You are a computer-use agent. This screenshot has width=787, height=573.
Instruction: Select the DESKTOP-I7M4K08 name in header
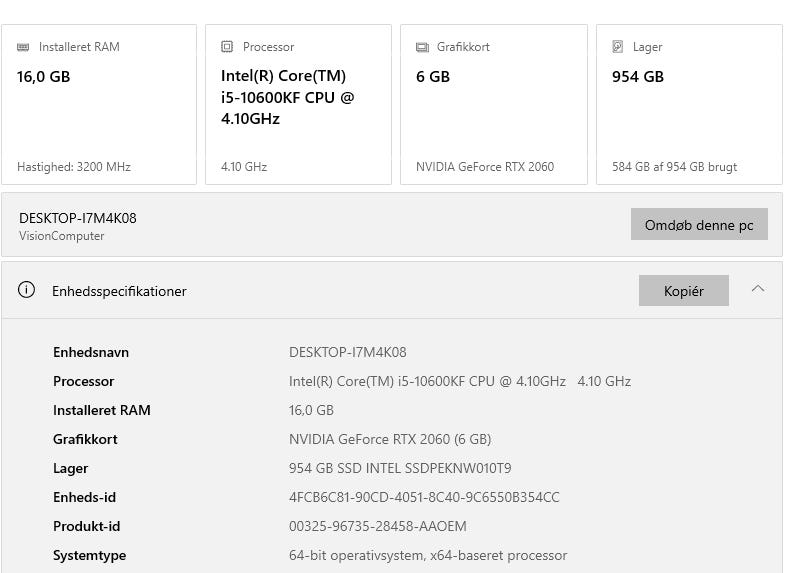point(77,218)
